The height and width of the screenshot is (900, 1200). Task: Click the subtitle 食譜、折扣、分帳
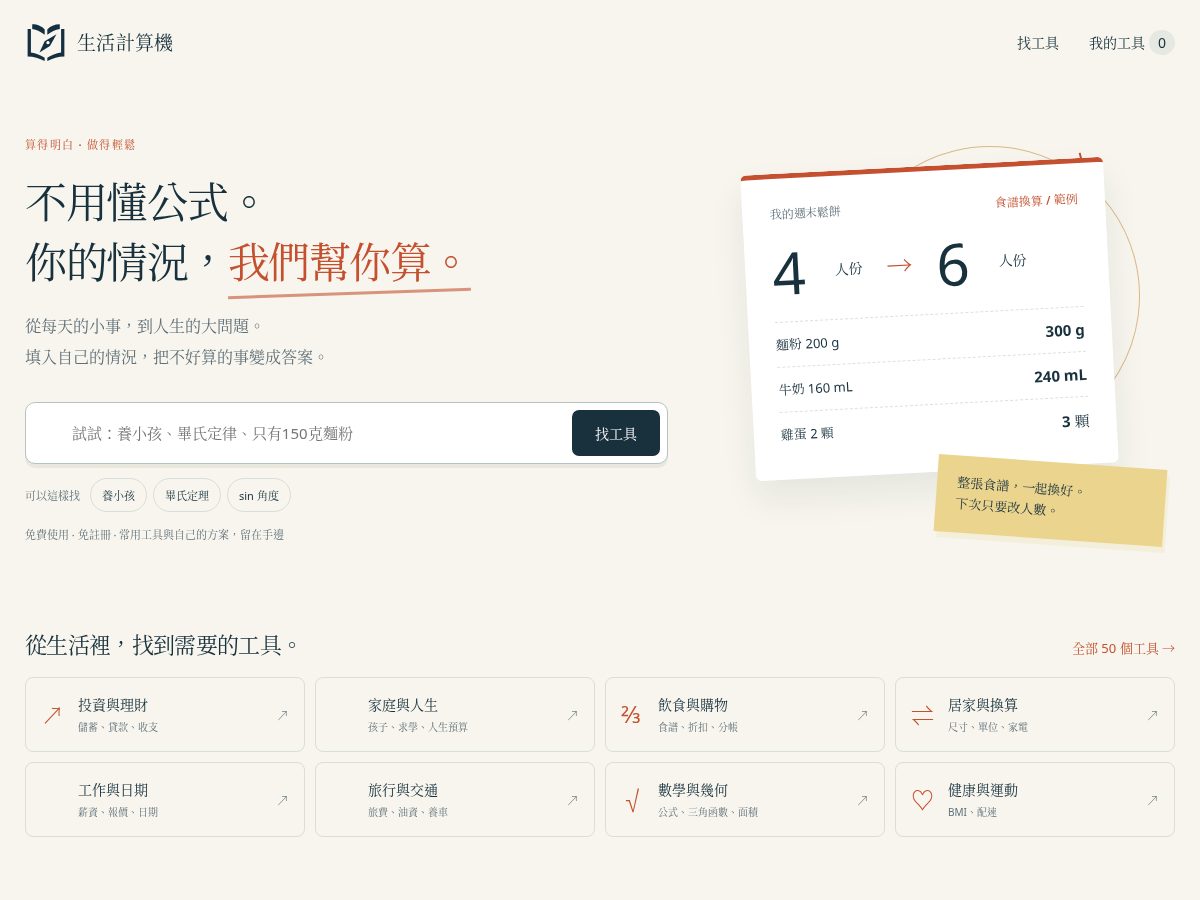tap(698, 727)
